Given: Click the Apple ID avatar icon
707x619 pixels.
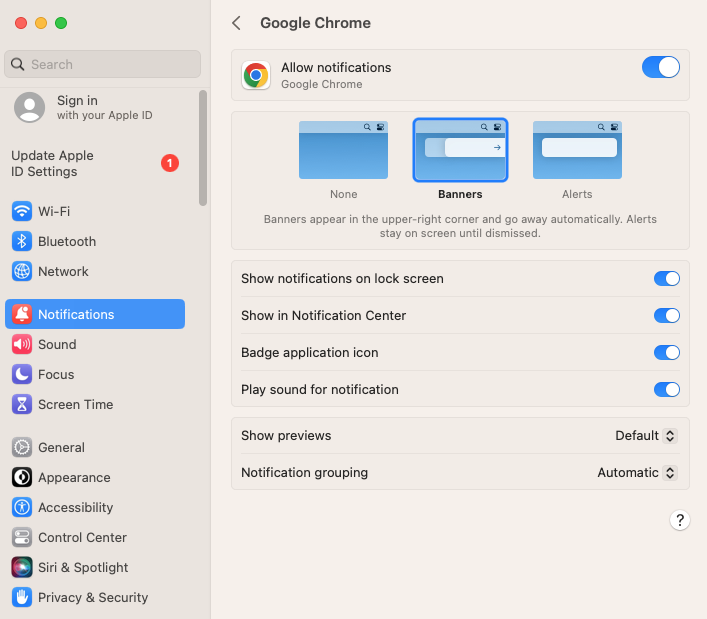Looking at the screenshot, I should (29, 107).
